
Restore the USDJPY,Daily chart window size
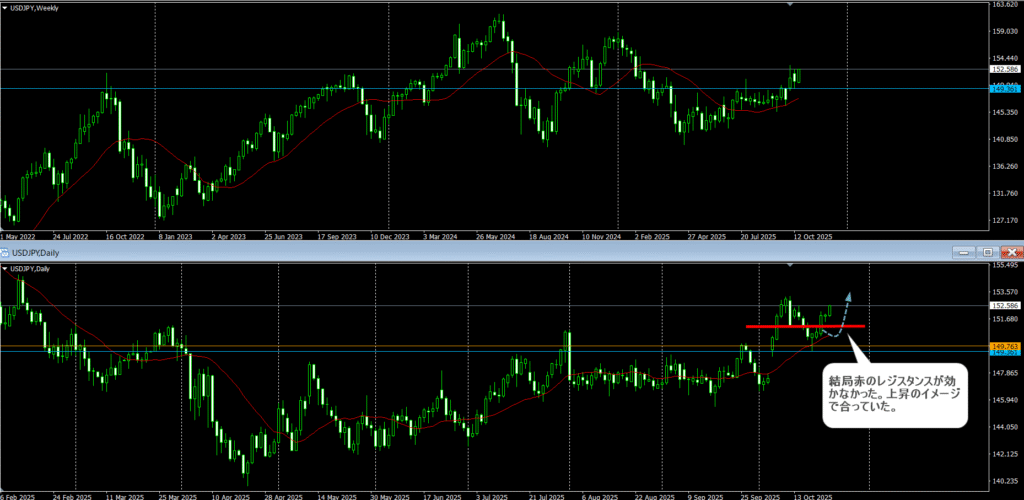pos(987,252)
